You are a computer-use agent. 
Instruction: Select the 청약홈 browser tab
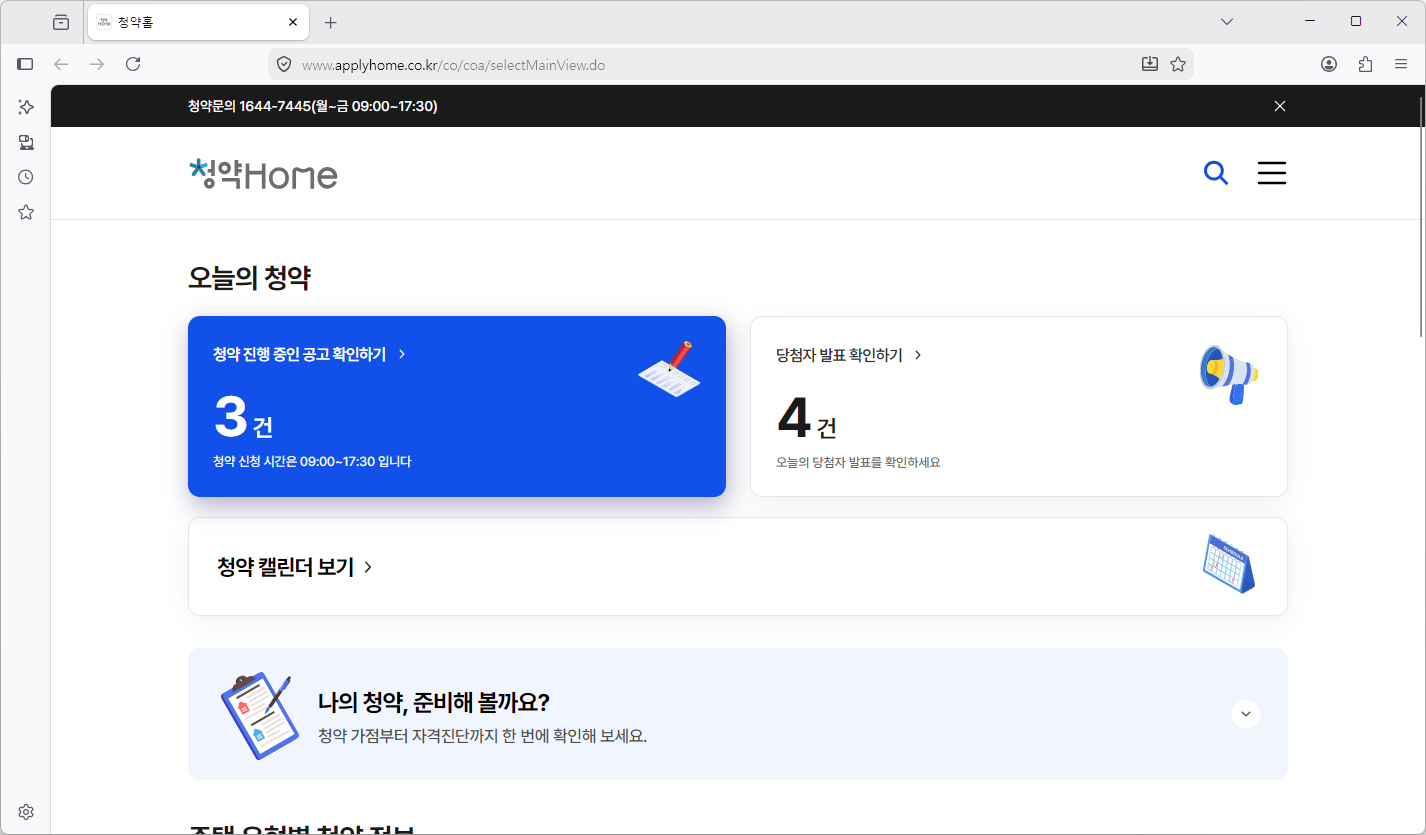point(198,22)
